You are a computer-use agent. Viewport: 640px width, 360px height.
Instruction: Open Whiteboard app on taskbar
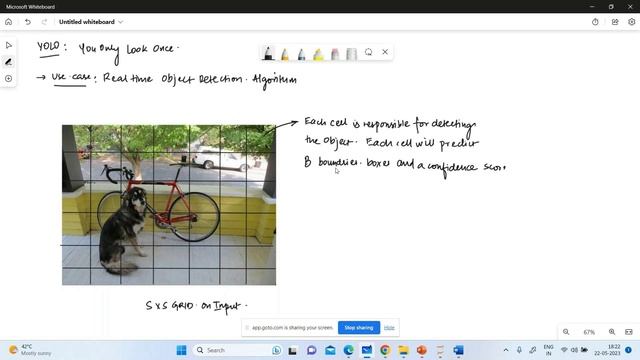click(367, 350)
